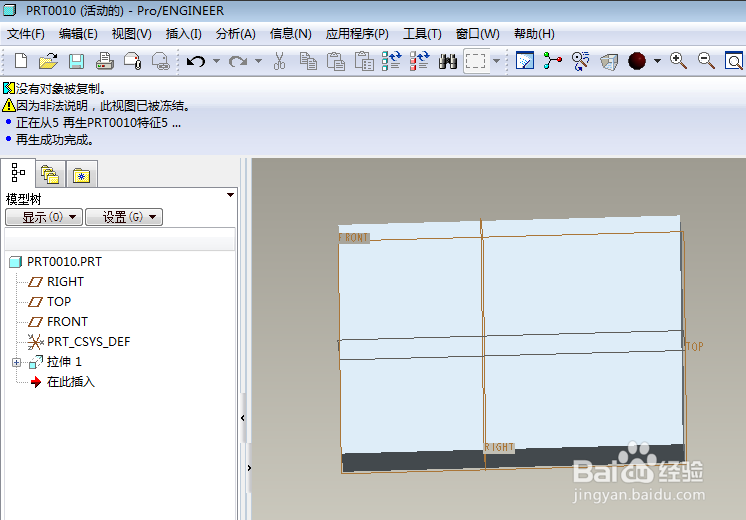Switch to the model tree tab
The width and height of the screenshot is (746, 520).
click(18, 173)
